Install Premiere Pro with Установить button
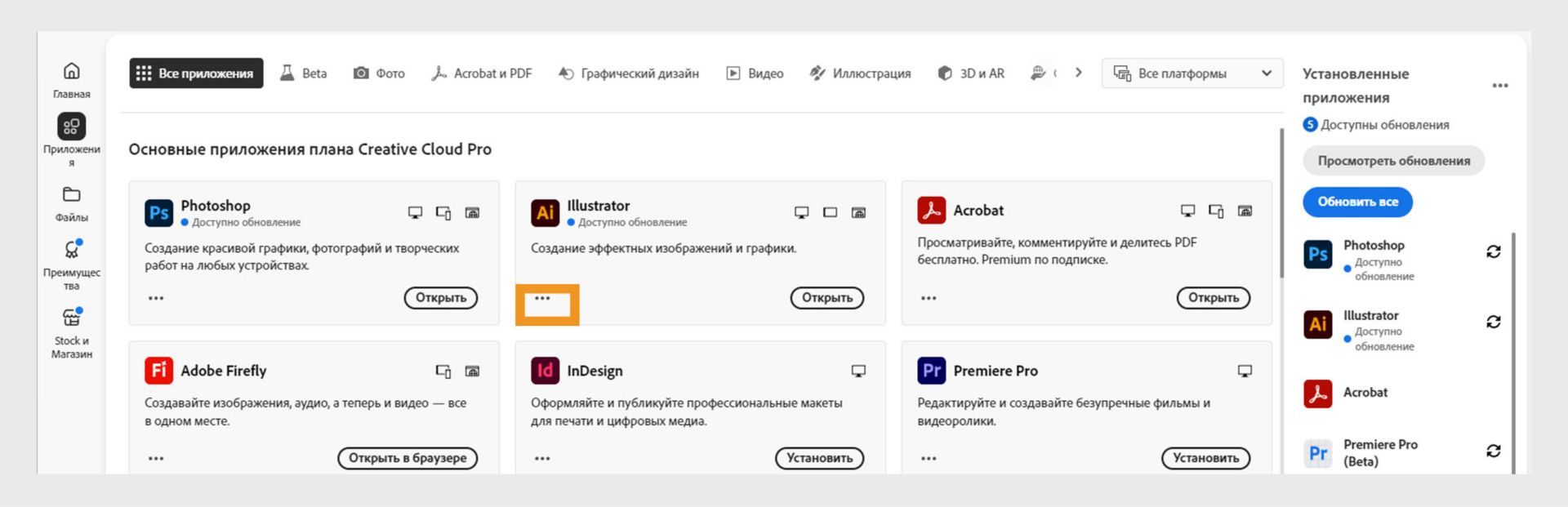 click(x=1206, y=458)
